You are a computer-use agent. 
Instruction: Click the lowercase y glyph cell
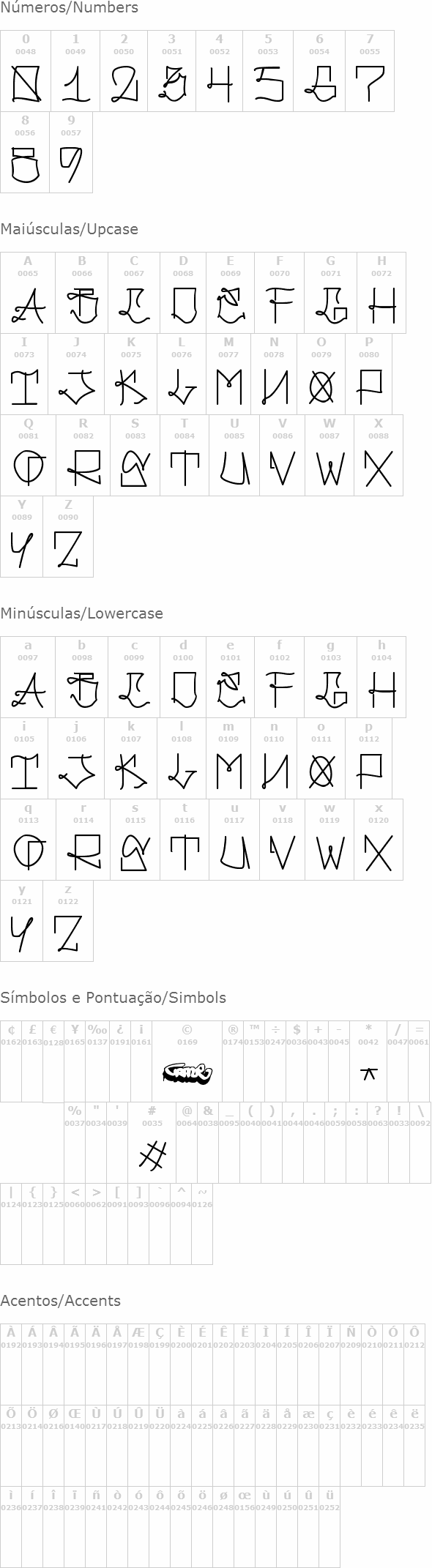pyautogui.click(x=22, y=921)
